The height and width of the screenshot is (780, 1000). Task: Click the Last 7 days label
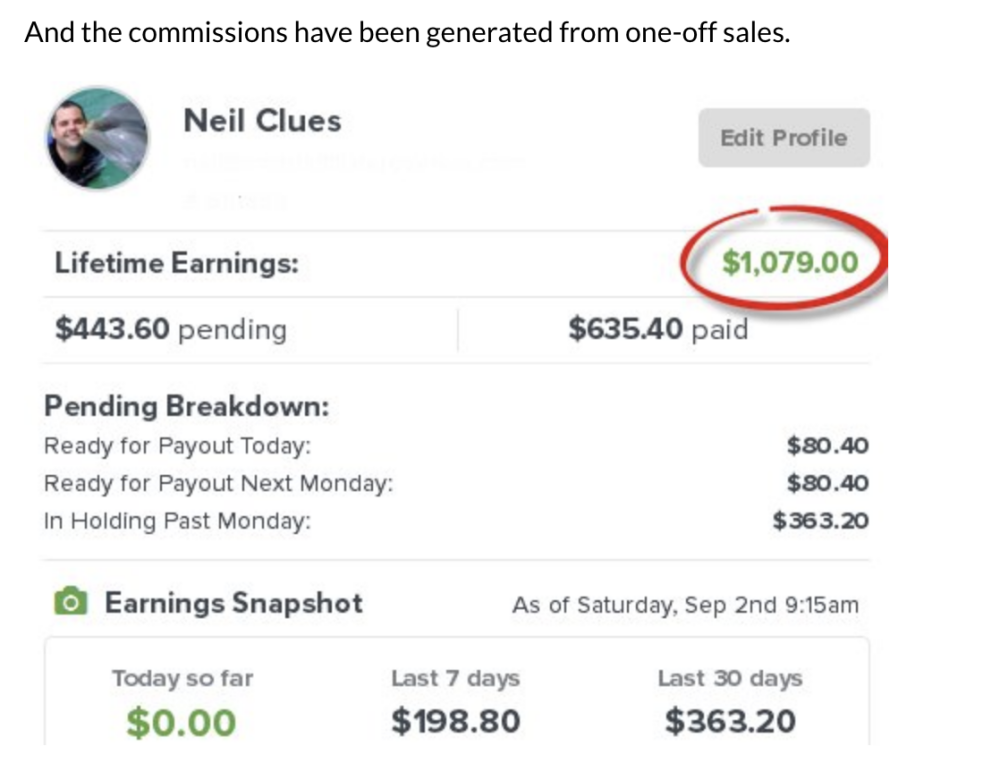[x=456, y=678]
